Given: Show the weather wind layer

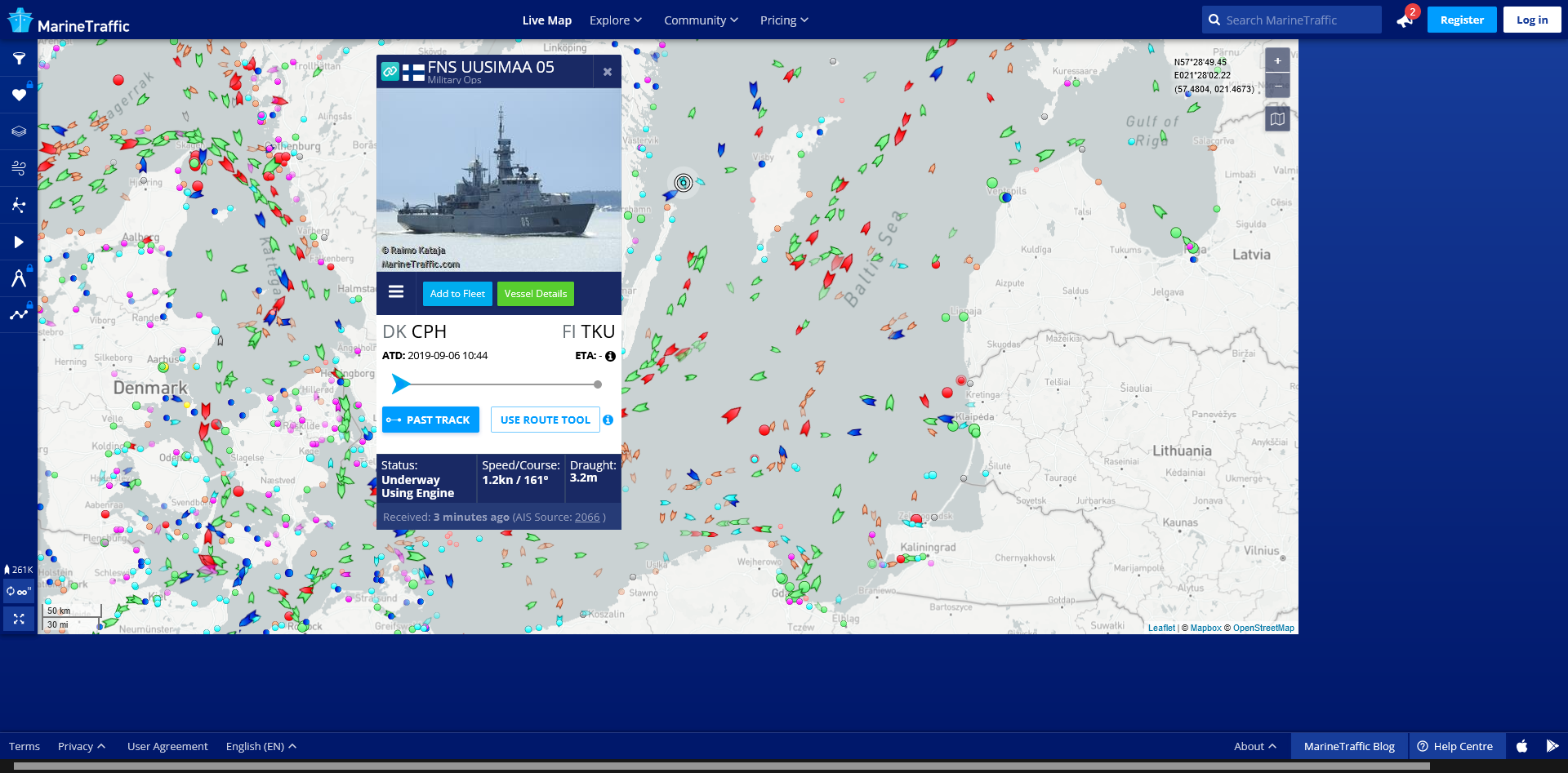Looking at the screenshot, I should [x=19, y=168].
